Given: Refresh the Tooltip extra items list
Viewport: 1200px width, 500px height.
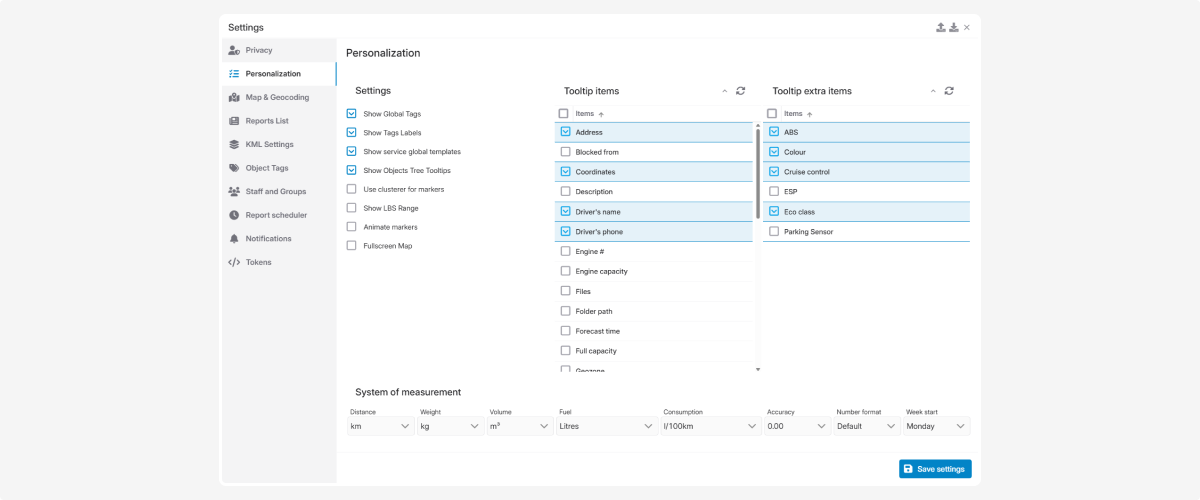Looking at the screenshot, I should pyautogui.click(x=949, y=91).
